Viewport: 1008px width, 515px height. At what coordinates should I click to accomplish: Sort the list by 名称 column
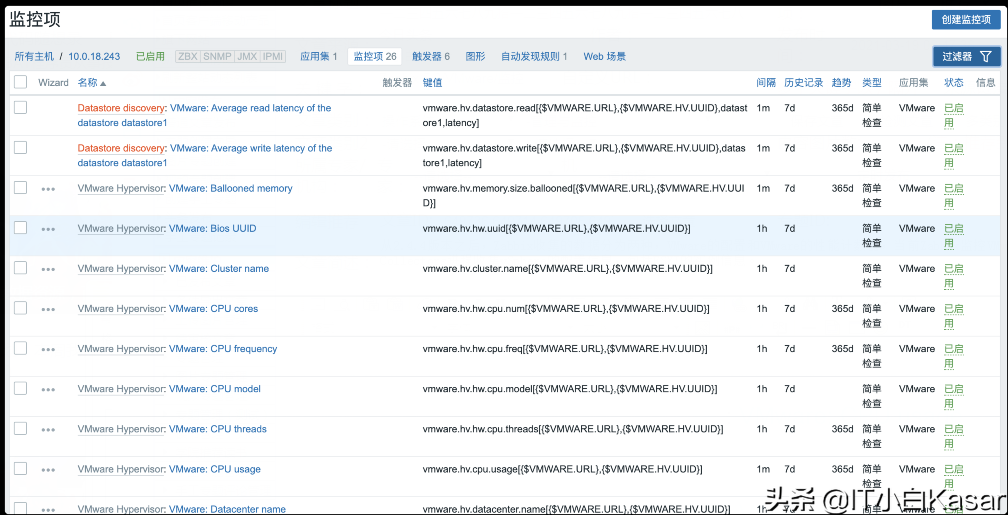click(92, 82)
